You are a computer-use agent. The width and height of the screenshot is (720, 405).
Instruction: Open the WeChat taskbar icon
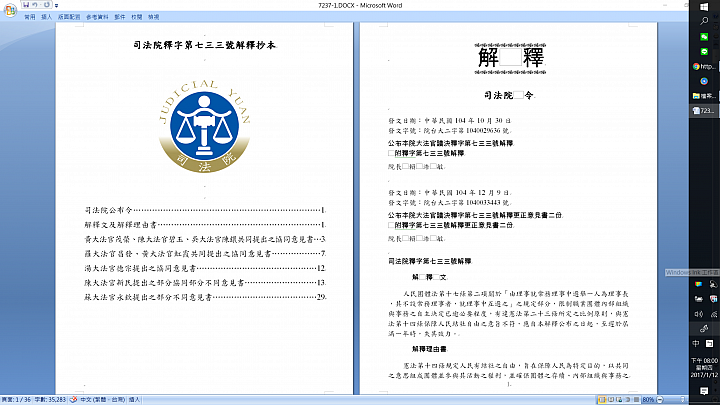tap(704, 37)
